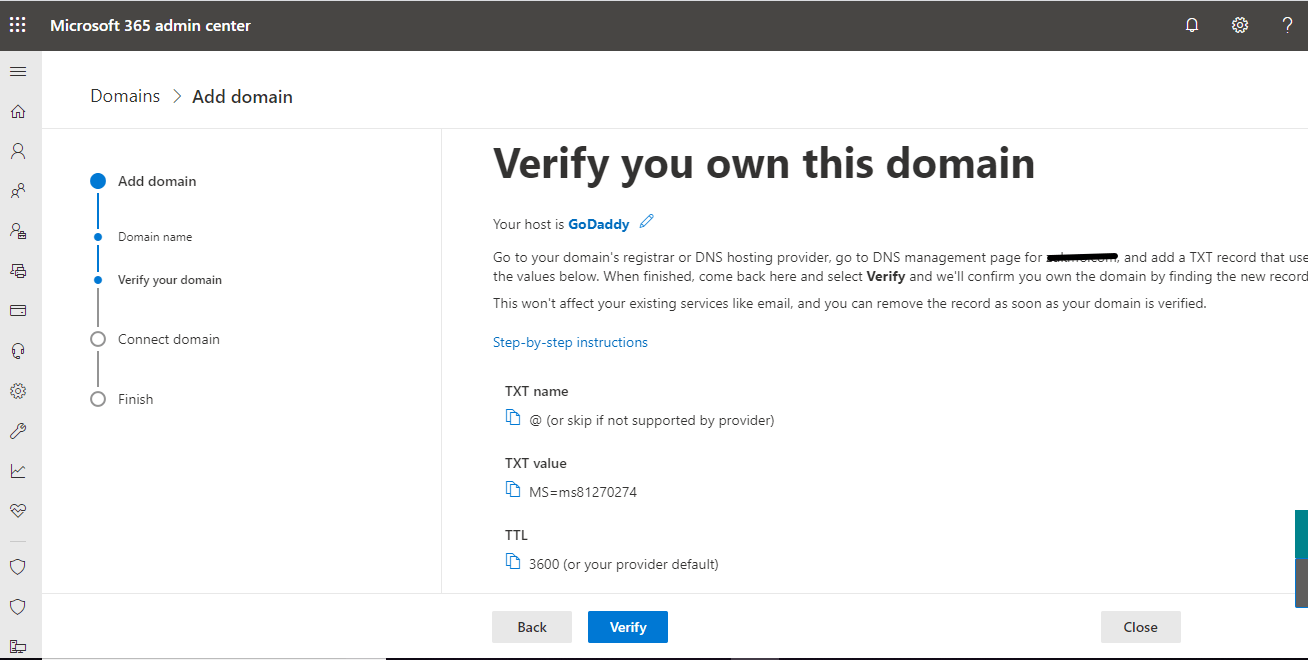Click the GoDaddy host name
This screenshot has width=1308, height=660.
[599, 224]
